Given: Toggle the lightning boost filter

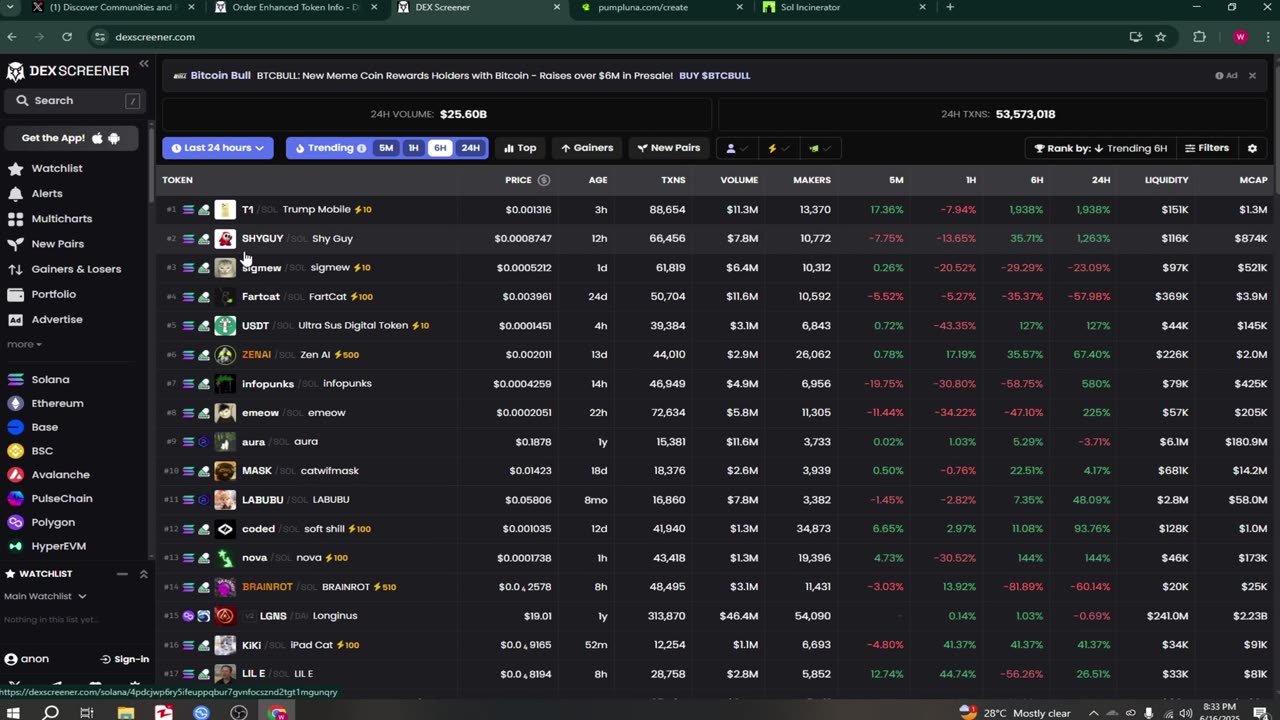Looking at the screenshot, I should 778,148.
